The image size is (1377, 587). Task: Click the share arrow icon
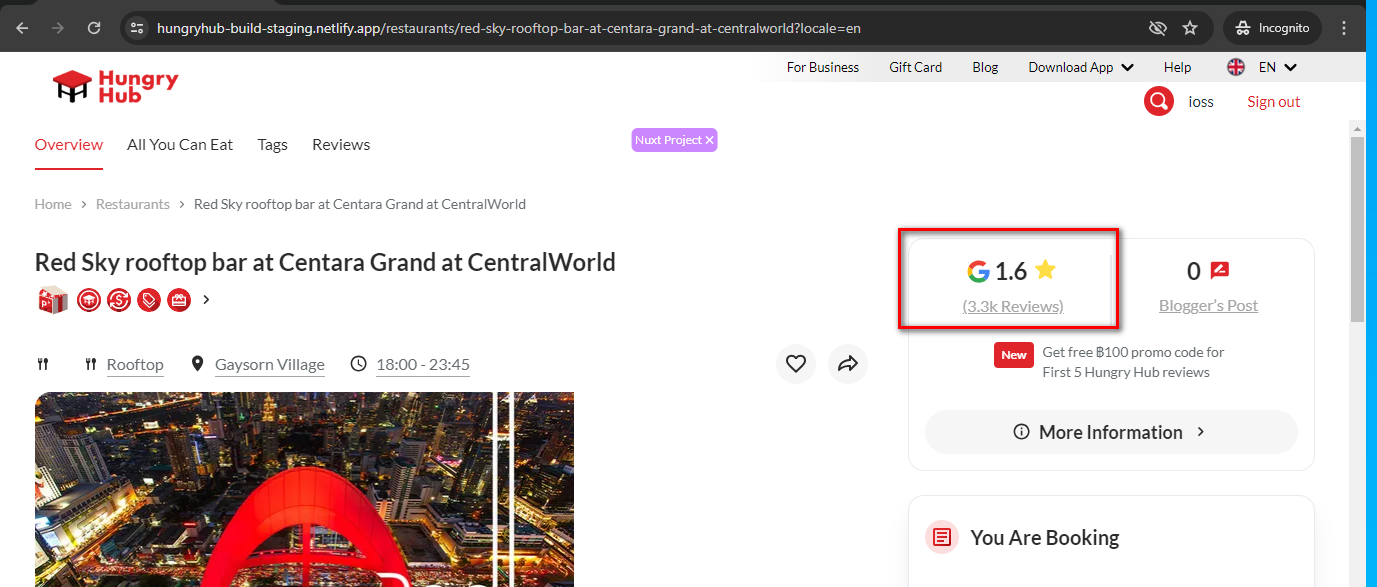pyautogui.click(x=848, y=364)
